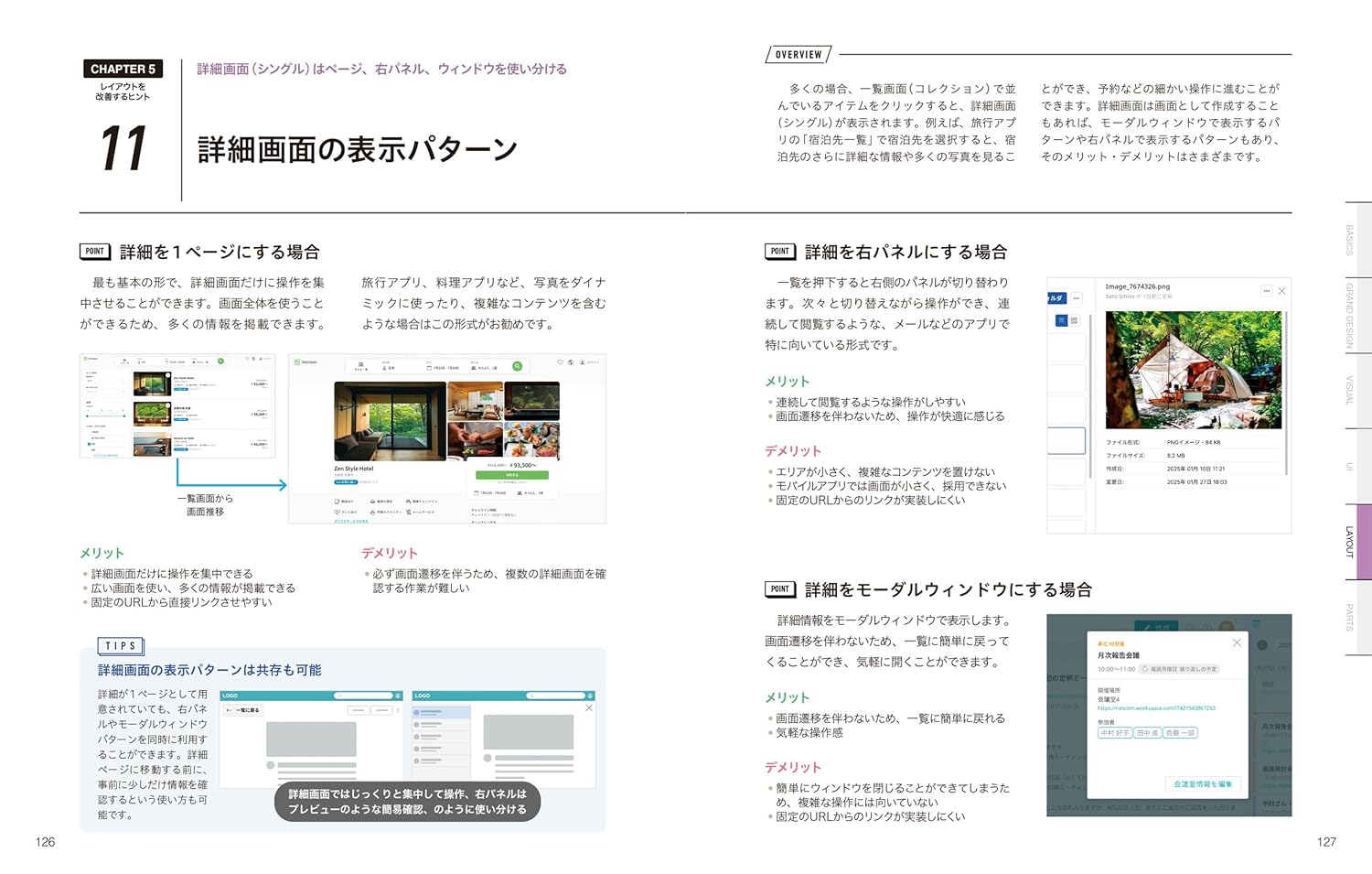
Task: Click created date 2025年 01月 10日 11:21
Action: (1195, 469)
